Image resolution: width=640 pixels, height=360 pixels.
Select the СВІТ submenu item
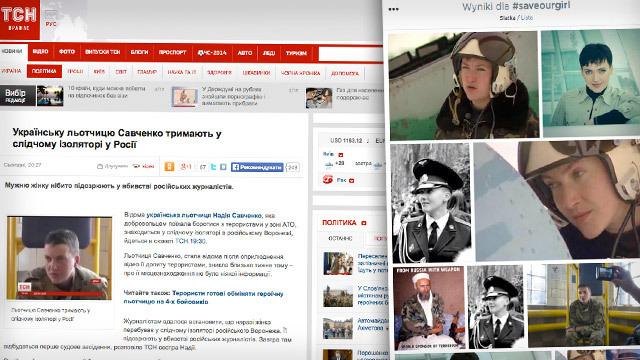[121, 72]
